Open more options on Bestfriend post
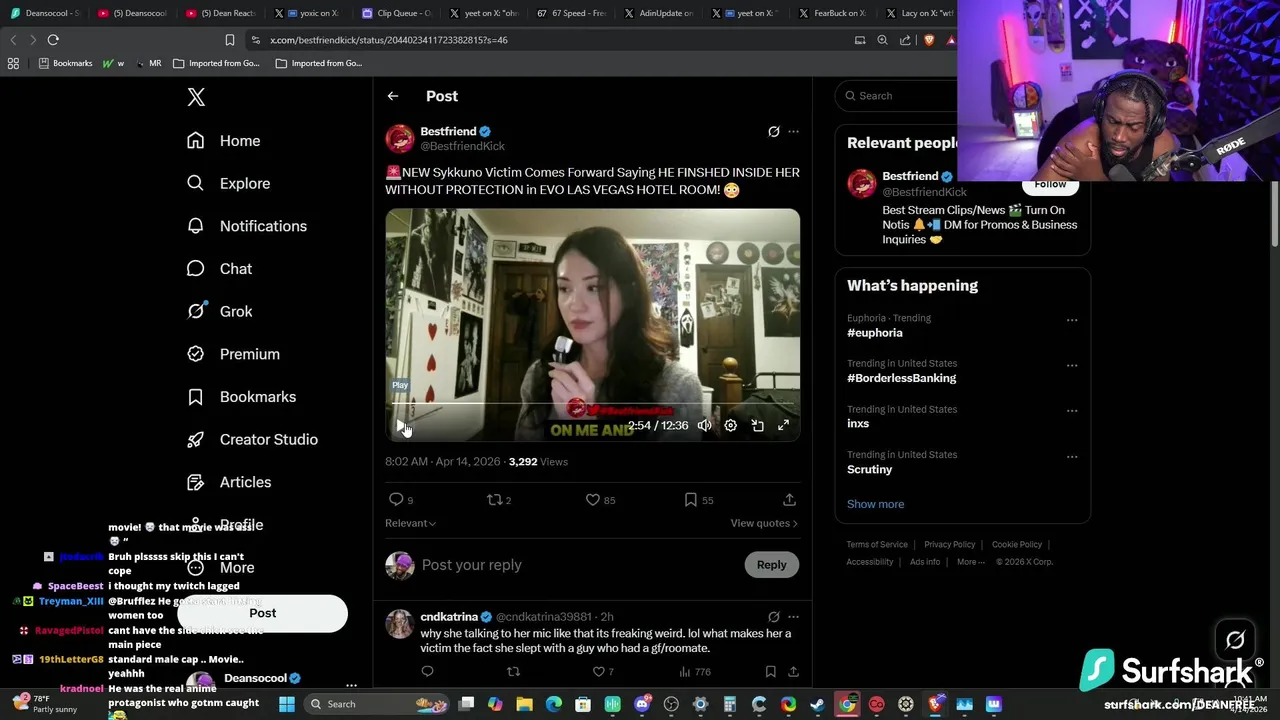1280x720 pixels. point(793,132)
